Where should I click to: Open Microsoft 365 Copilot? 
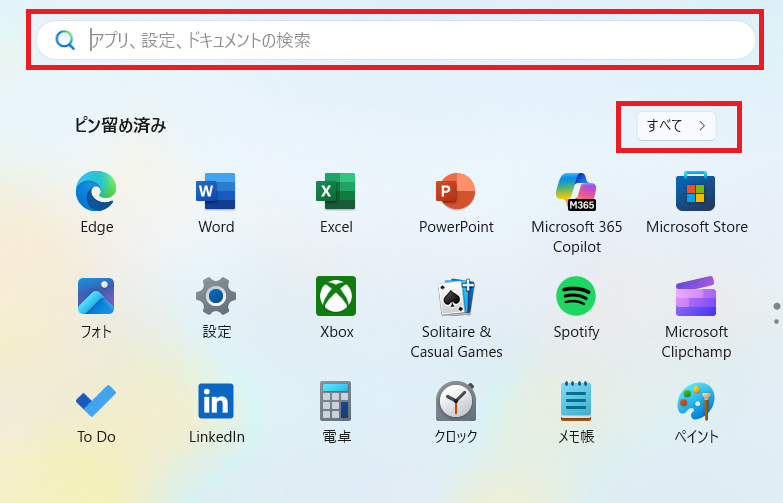click(576, 191)
